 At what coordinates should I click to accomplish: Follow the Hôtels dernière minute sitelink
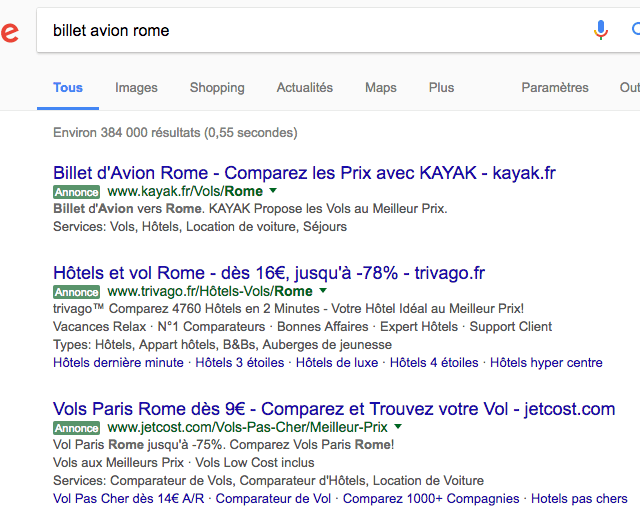(x=118, y=362)
